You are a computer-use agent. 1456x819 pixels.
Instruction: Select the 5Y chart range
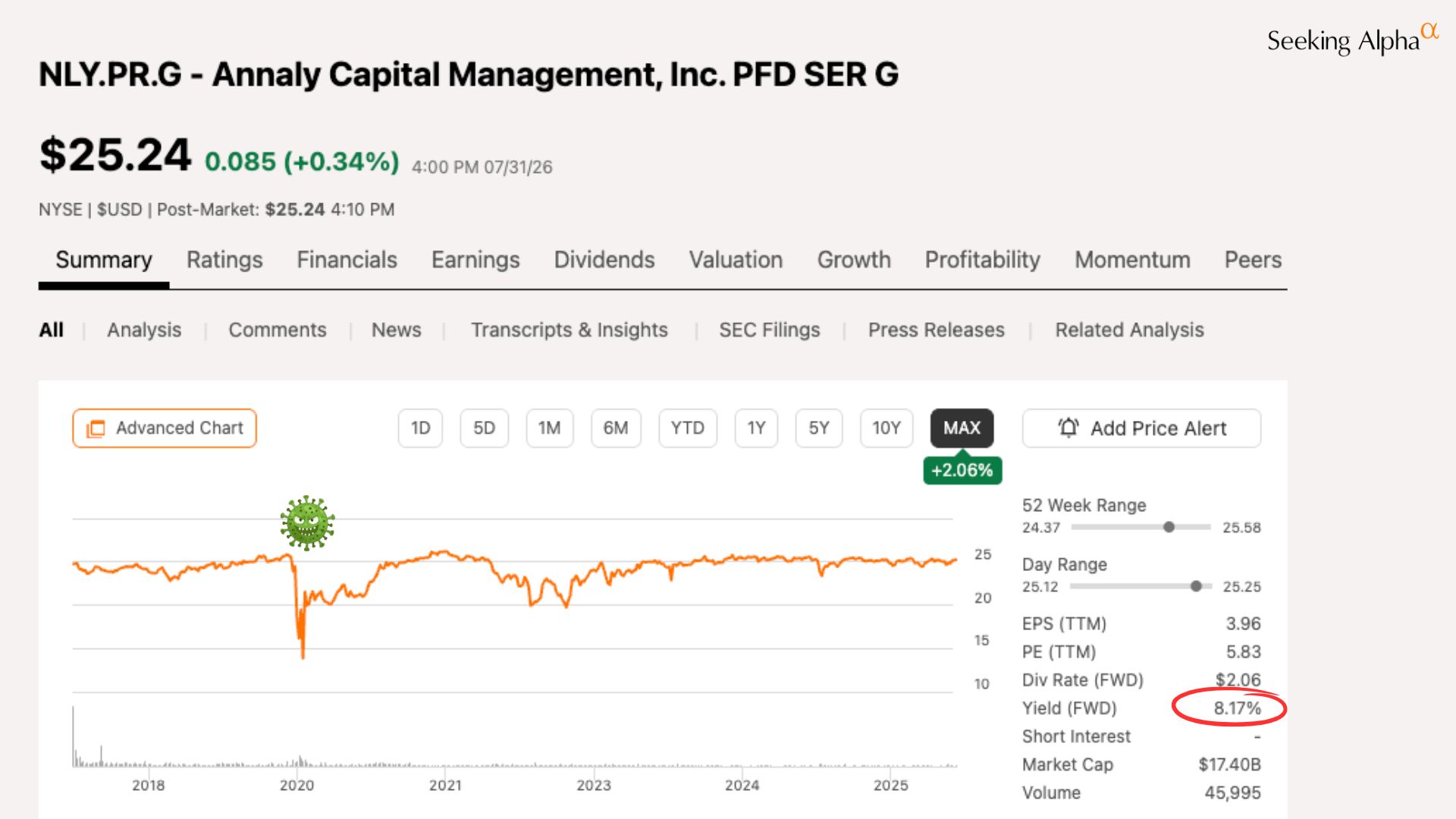point(819,428)
